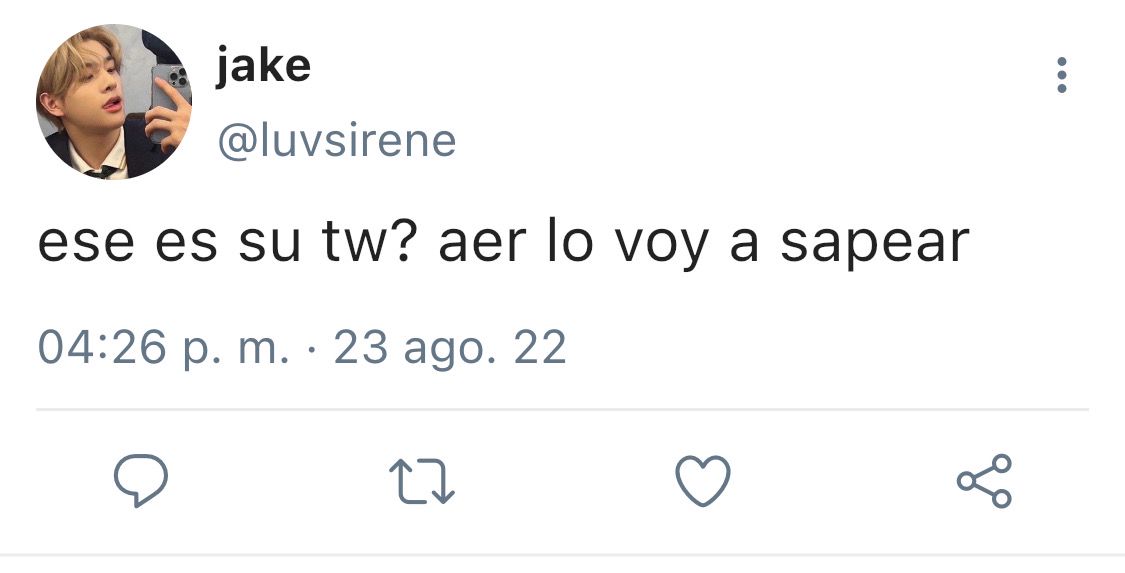Screen dimensions: 1125x573
Task: Open the share icon for this tweet
Action: pos(984,480)
